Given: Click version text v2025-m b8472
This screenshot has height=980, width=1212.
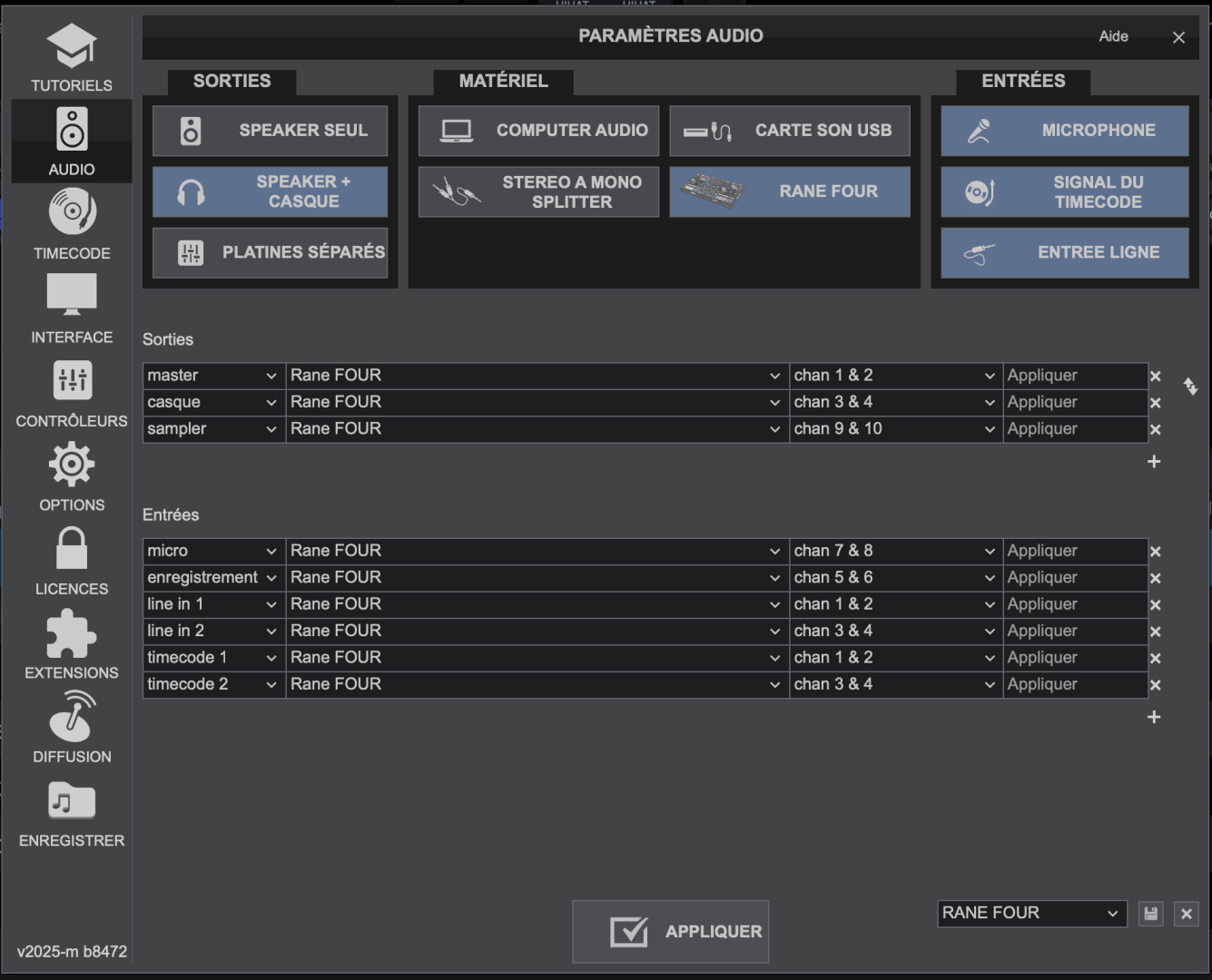Looking at the screenshot, I should (x=72, y=952).
